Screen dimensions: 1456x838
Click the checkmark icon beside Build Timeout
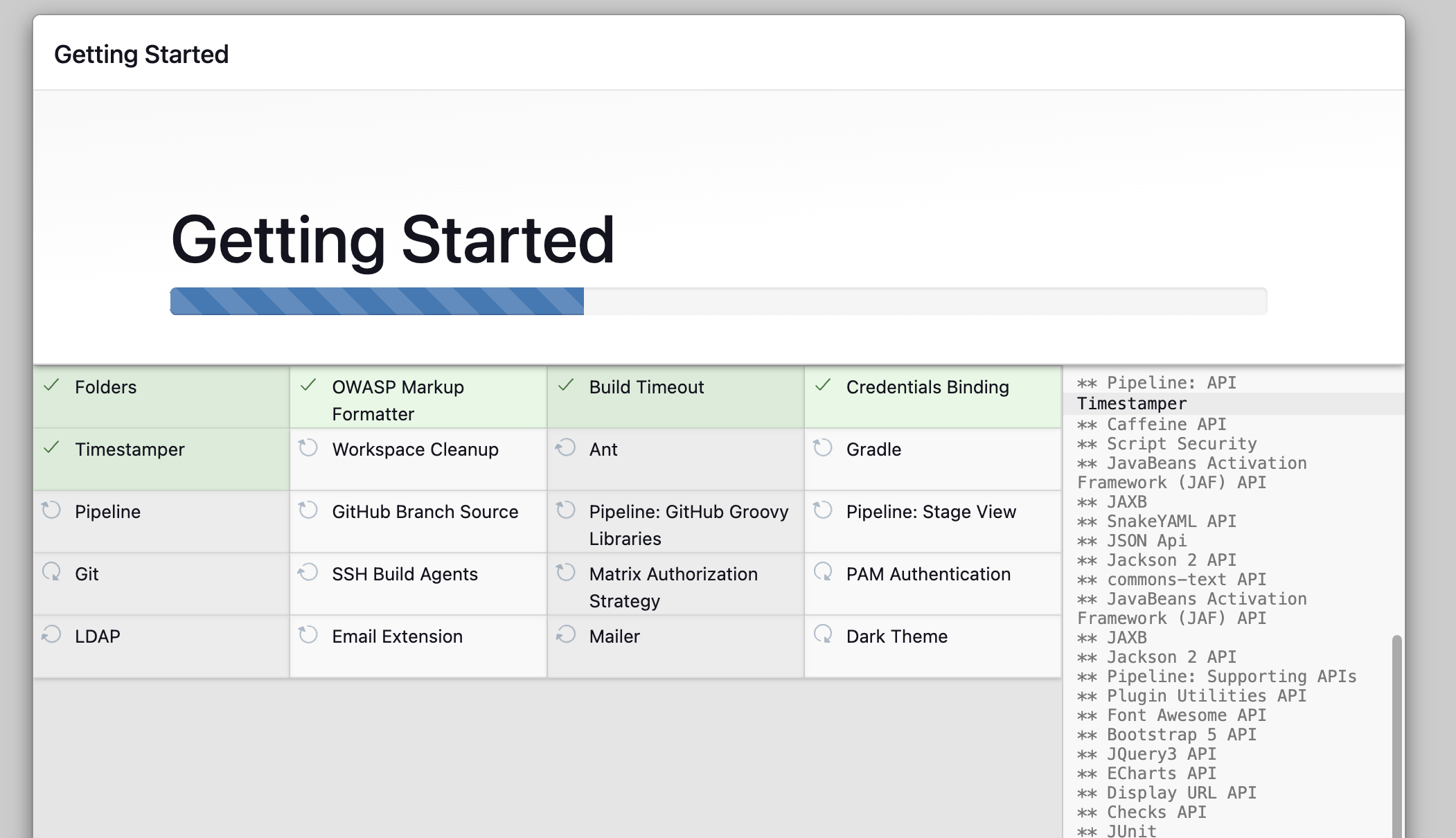[x=566, y=386]
